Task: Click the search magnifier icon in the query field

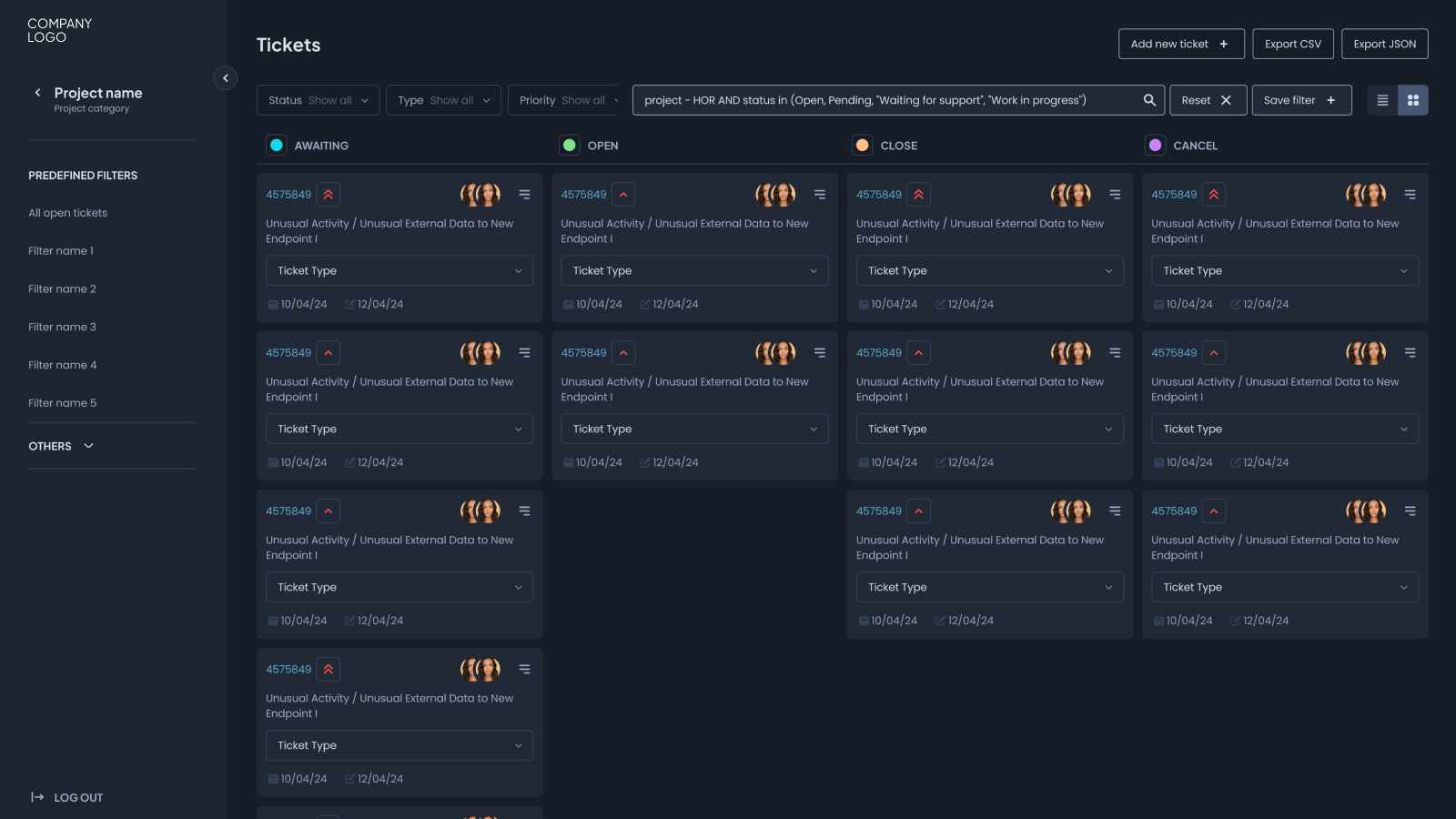Action: click(1149, 100)
